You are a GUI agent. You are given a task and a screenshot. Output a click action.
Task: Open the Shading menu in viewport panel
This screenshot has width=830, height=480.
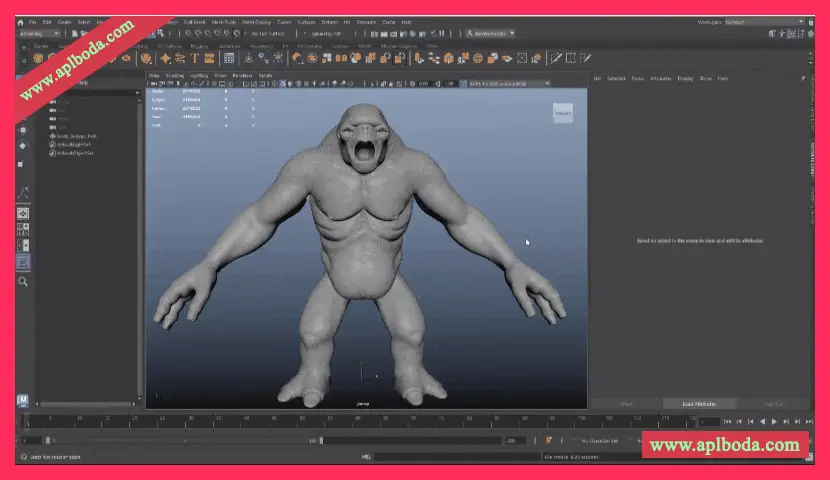(175, 75)
